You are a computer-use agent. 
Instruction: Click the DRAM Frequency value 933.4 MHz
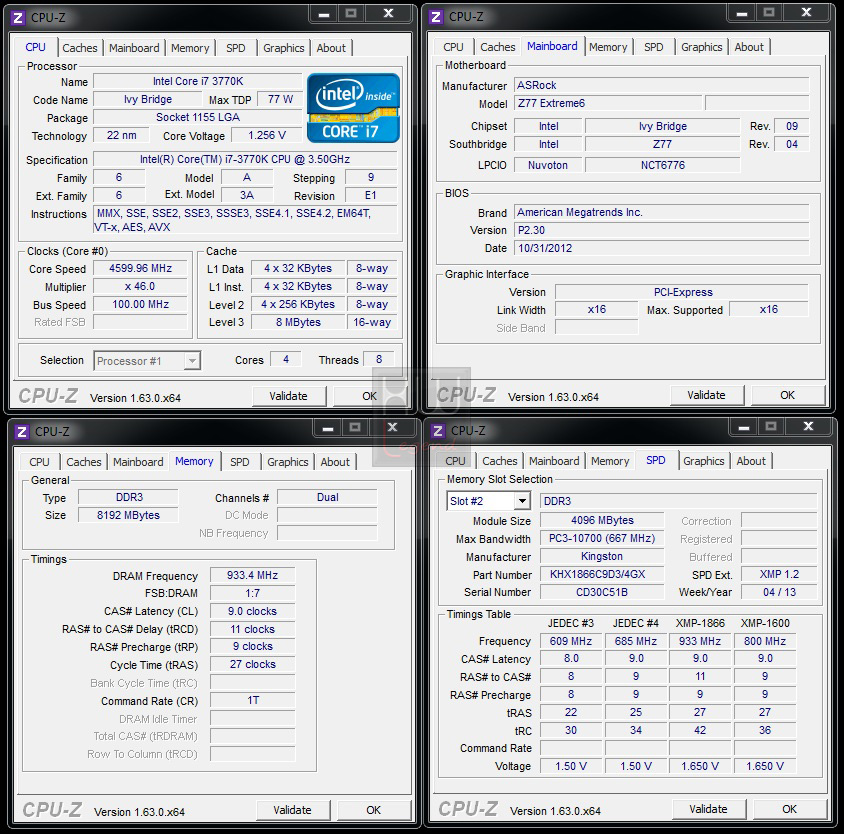252,576
